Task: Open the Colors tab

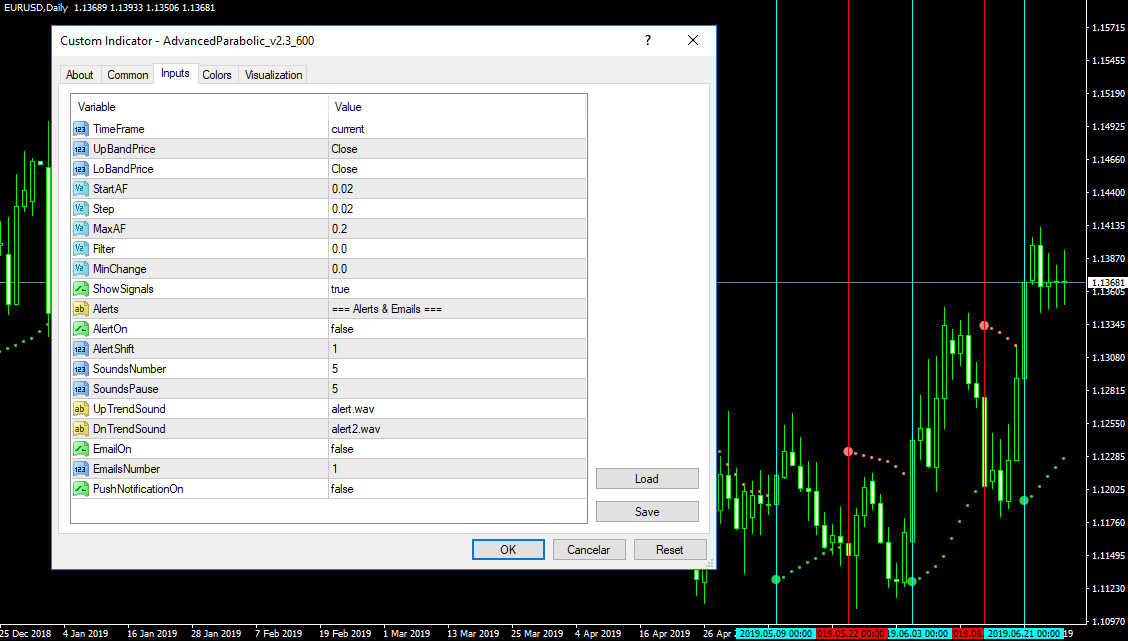Action: click(217, 75)
